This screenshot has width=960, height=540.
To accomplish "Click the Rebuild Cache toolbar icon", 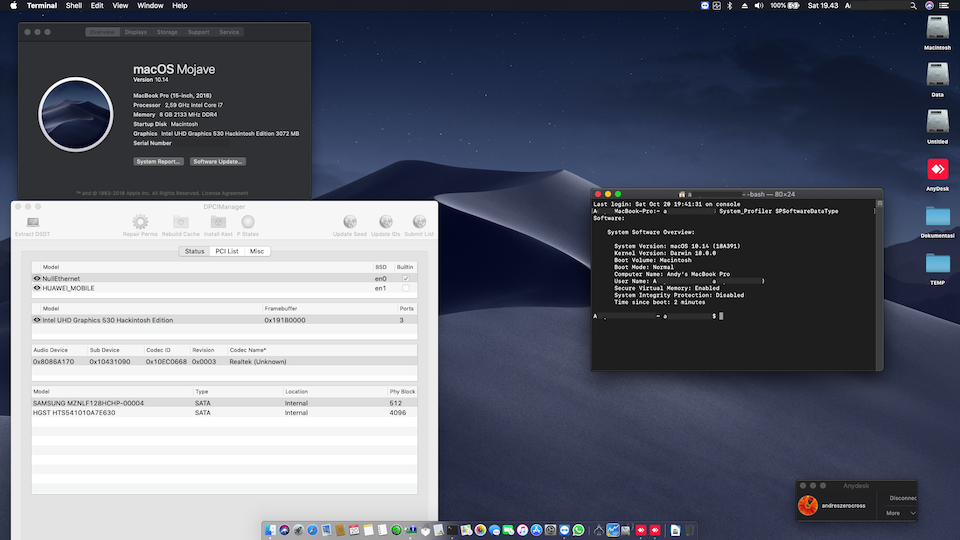I will pyautogui.click(x=183, y=222).
